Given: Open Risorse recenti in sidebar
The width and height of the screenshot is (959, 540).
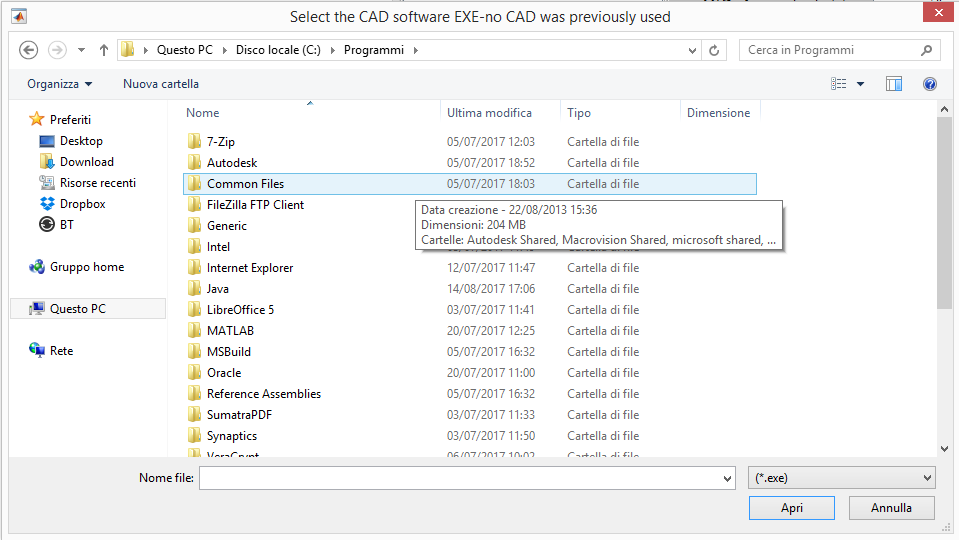Looking at the screenshot, I should pyautogui.click(x=87, y=182).
